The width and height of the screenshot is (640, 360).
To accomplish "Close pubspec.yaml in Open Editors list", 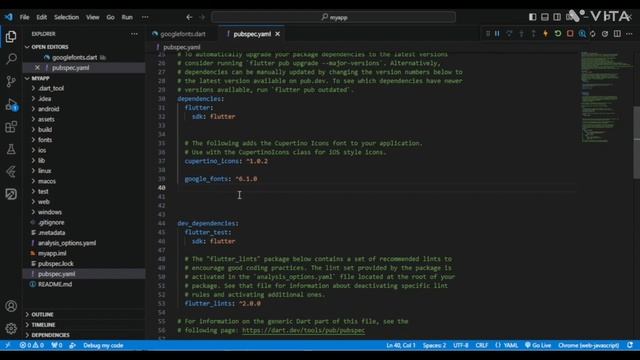I will click(37, 67).
